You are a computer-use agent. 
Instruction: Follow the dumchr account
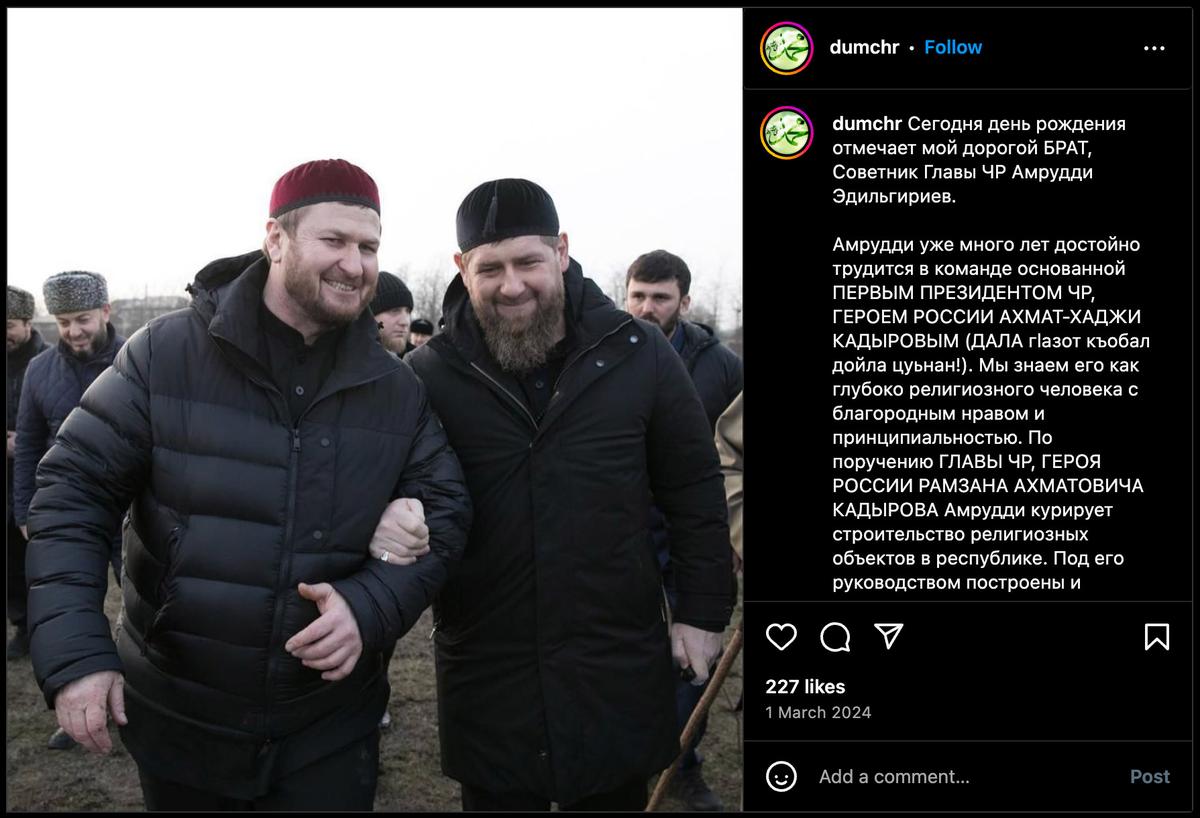[953, 47]
